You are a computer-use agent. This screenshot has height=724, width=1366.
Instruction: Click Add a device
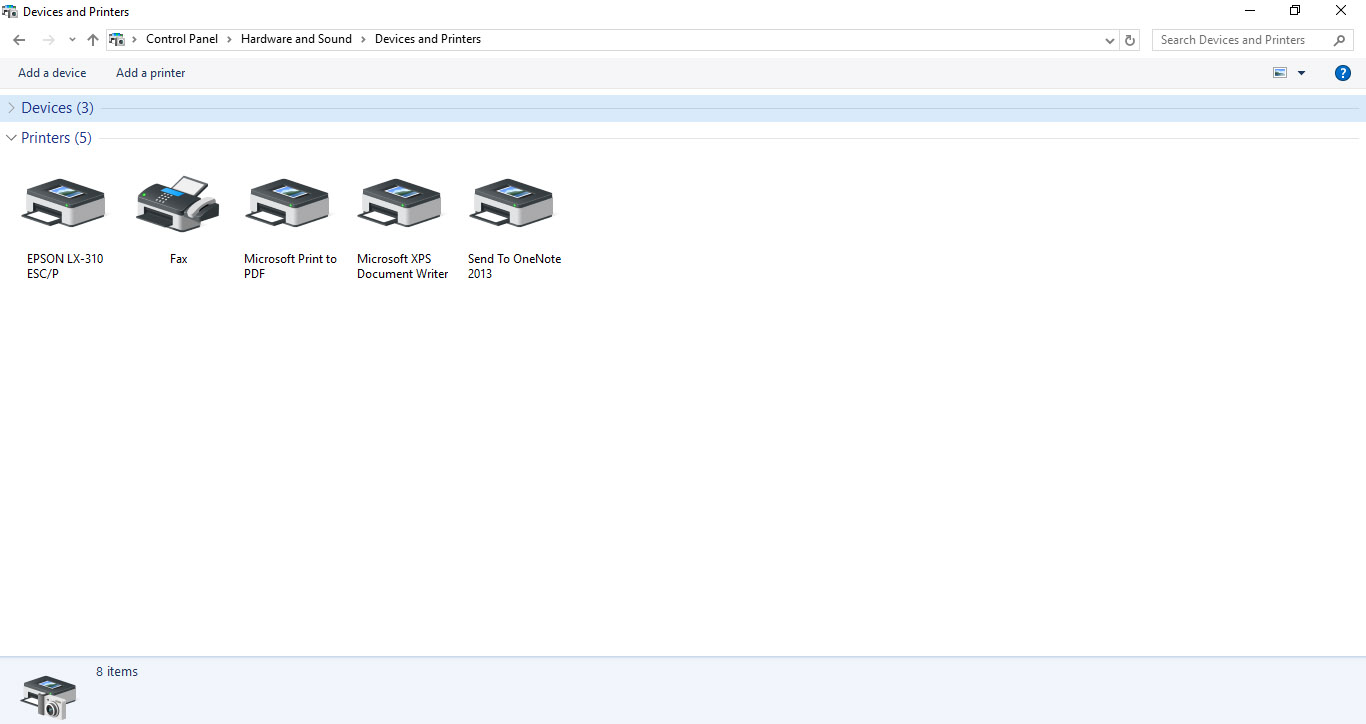(52, 73)
